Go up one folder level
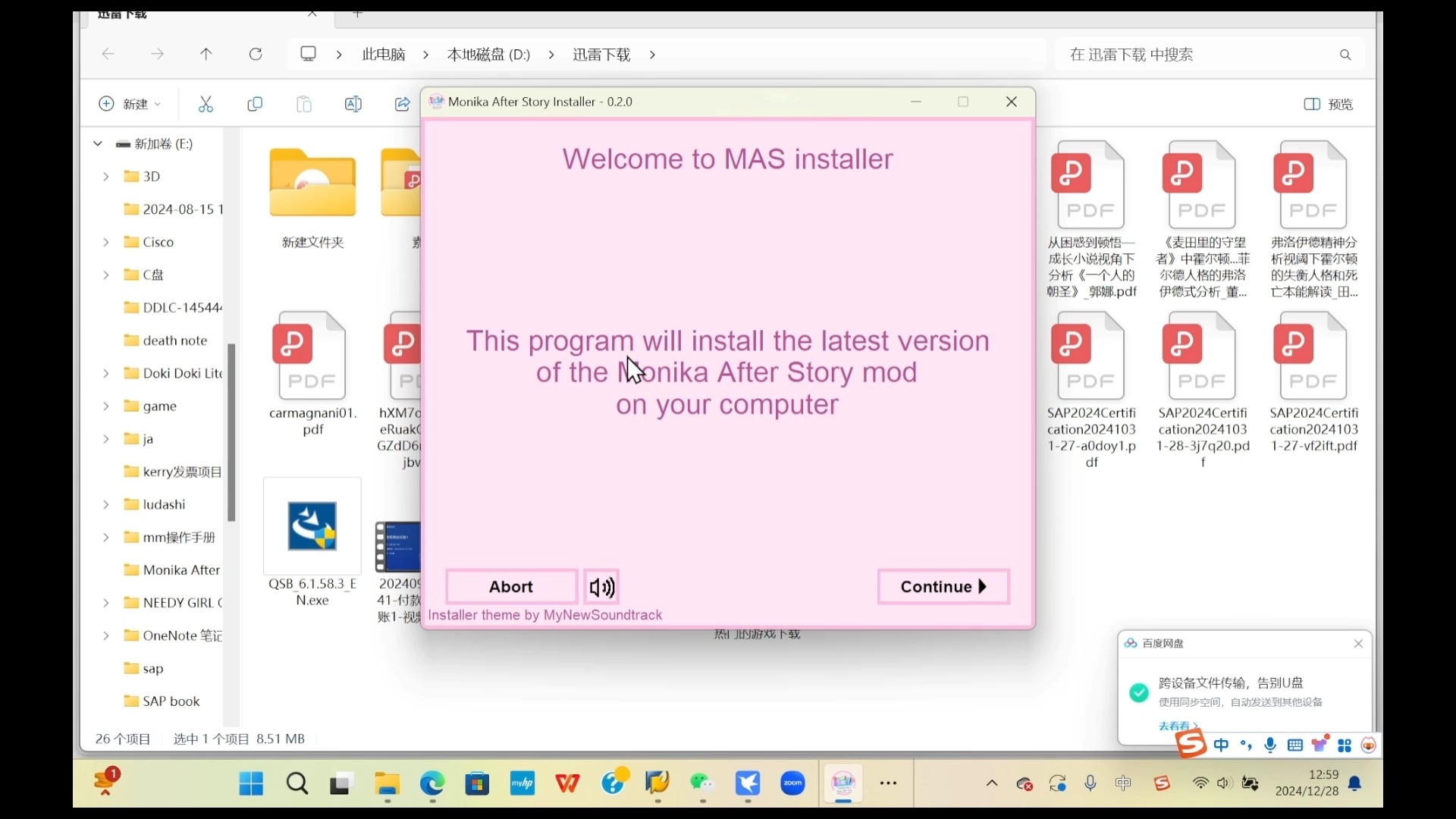The height and width of the screenshot is (819, 1456). point(206,54)
